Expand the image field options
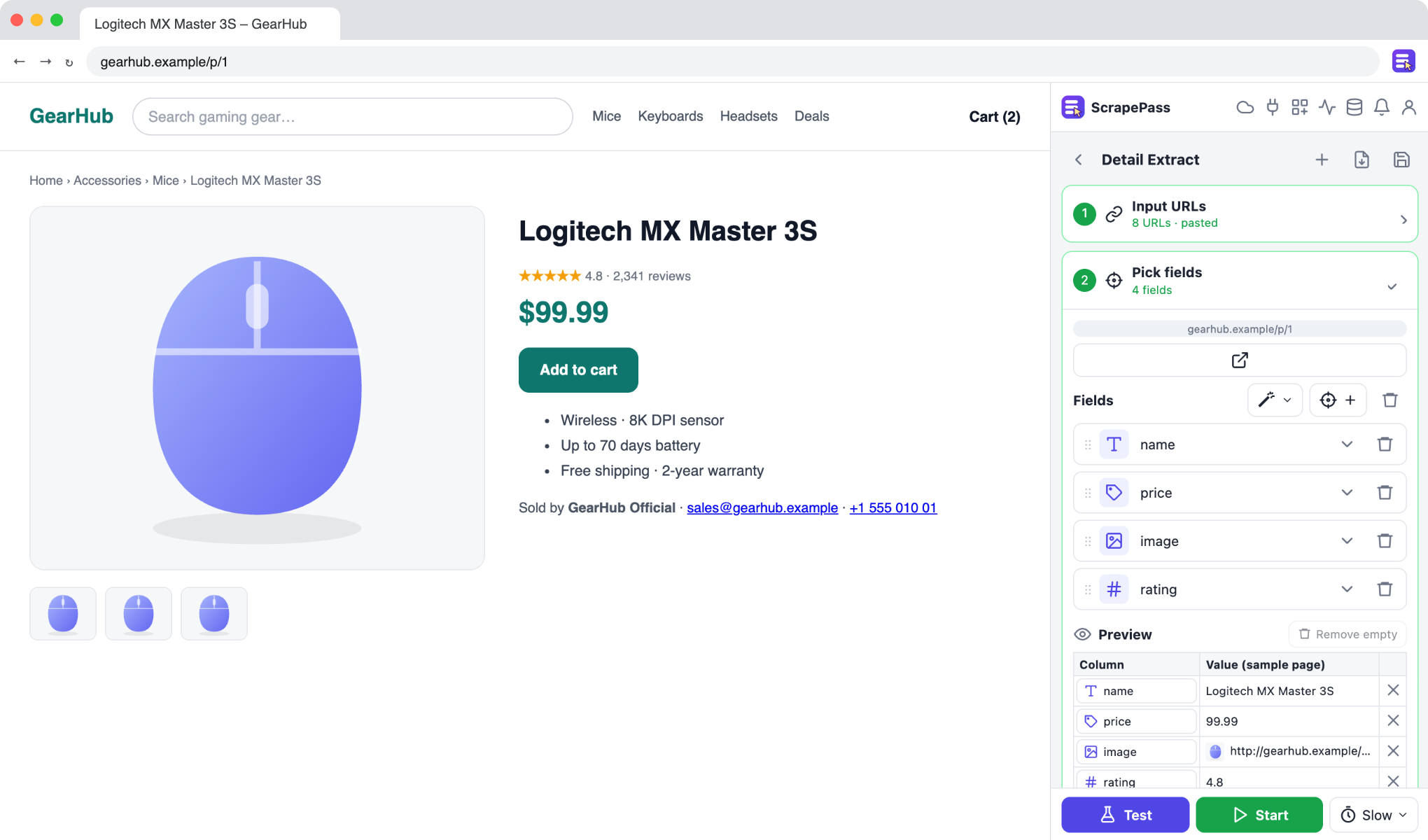This screenshot has width=1428, height=840. [1347, 540]
